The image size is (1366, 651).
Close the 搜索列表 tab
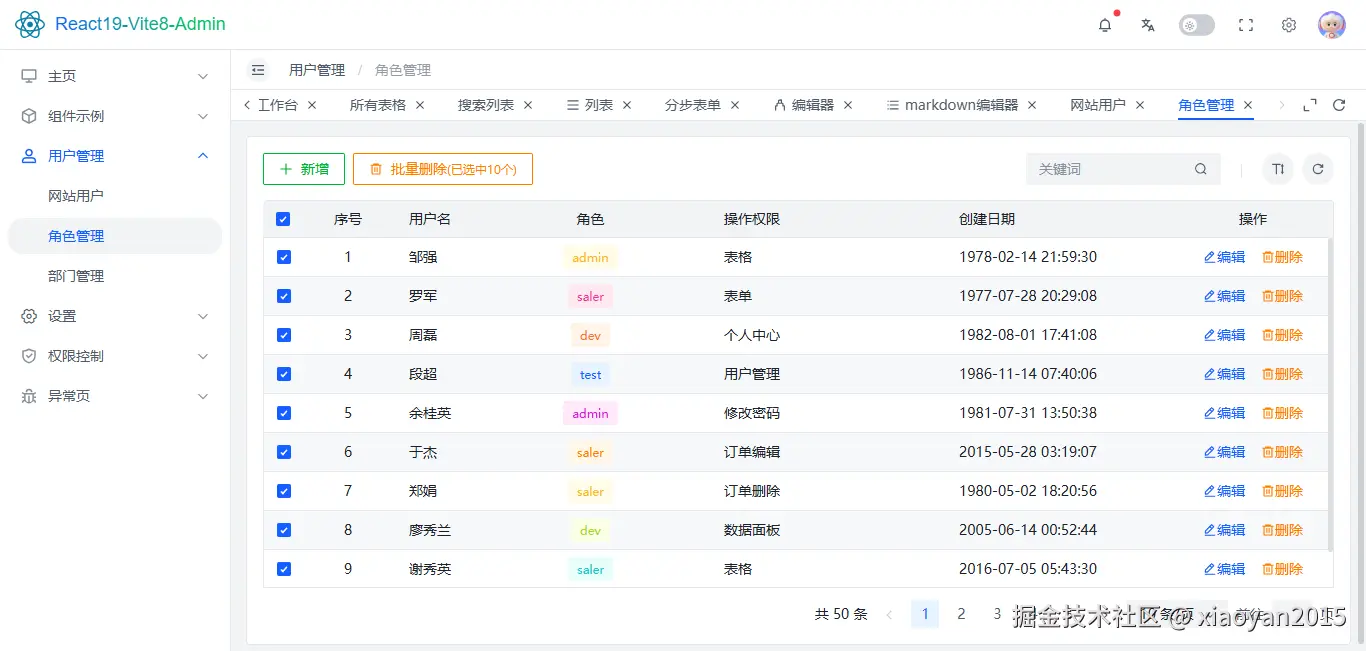pyautogui.click(x=528, y=105)
